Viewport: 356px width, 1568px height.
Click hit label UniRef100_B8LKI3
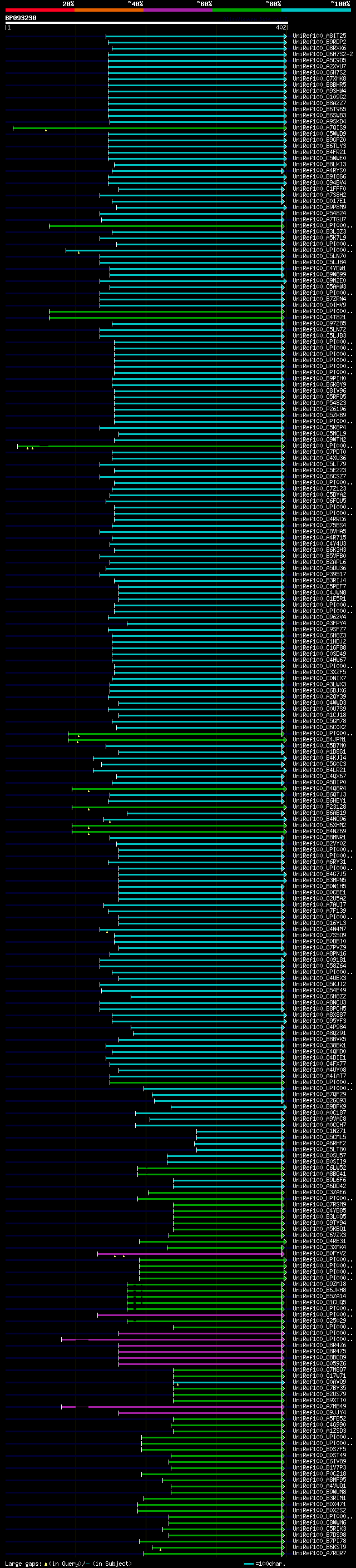tap(319, 164)
